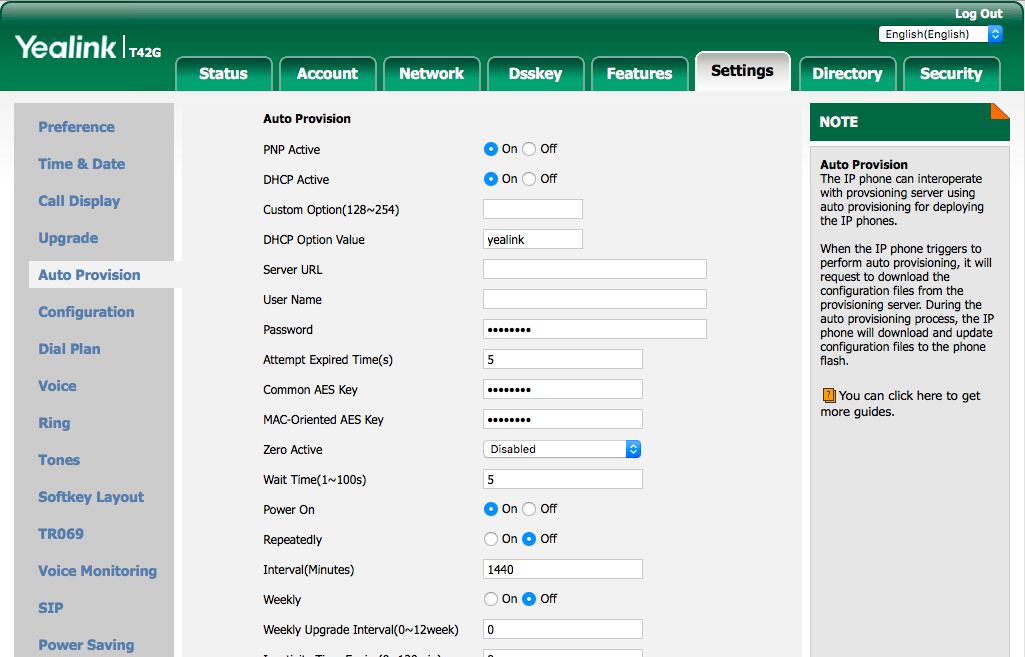
Task: Focus the Interval(Minutes) field
Action: (562, 569)
